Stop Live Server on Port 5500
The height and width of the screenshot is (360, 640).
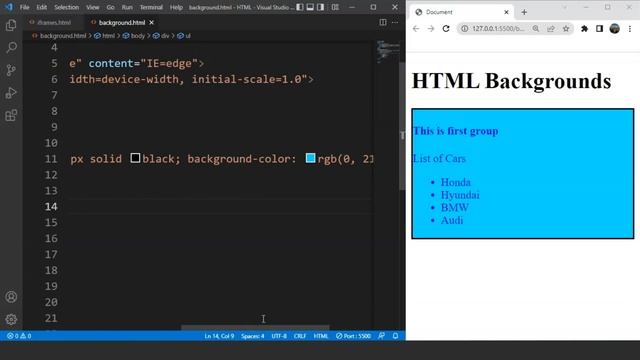point(353,336)
